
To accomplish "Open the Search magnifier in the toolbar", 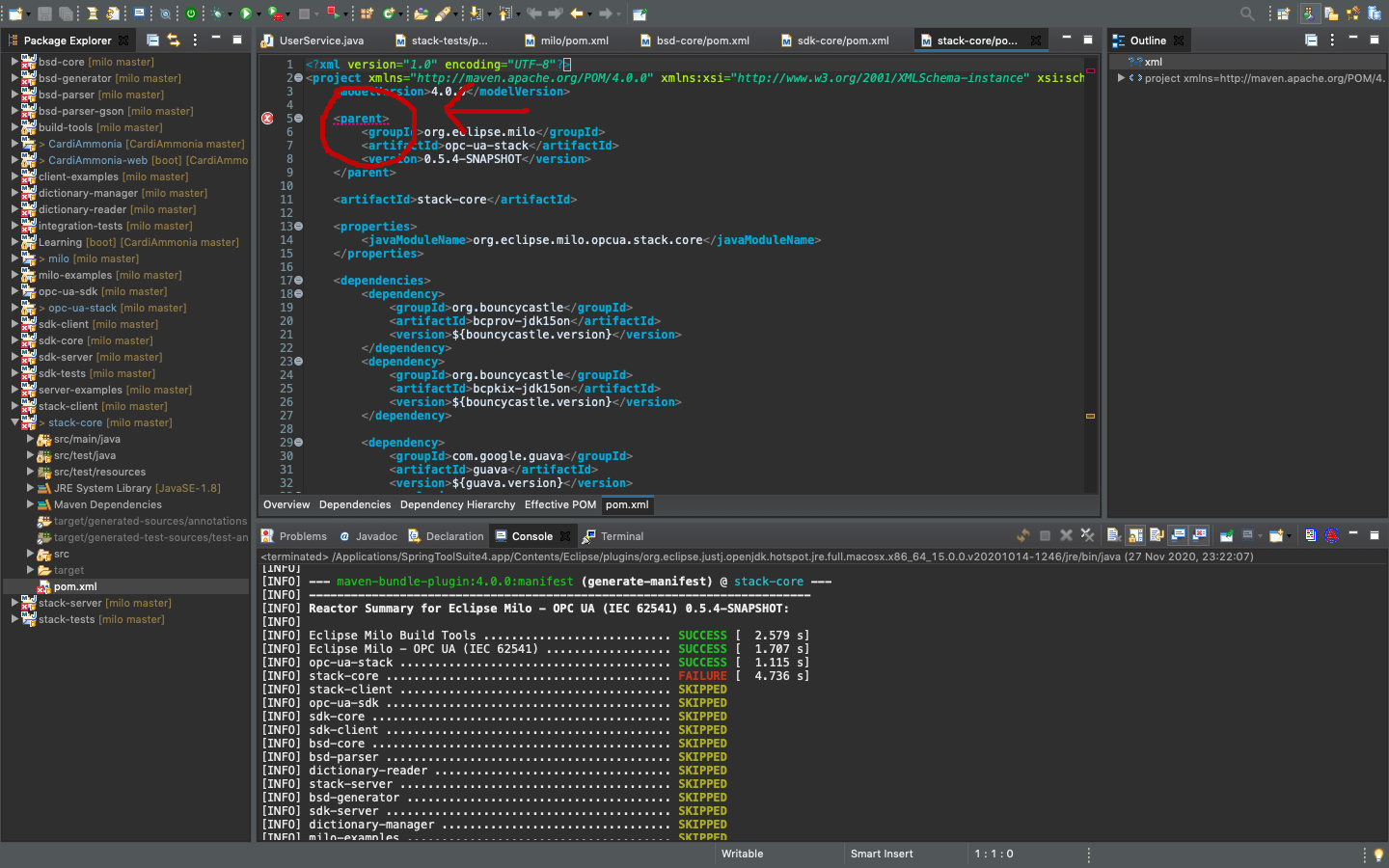I will pos(1247,14).
